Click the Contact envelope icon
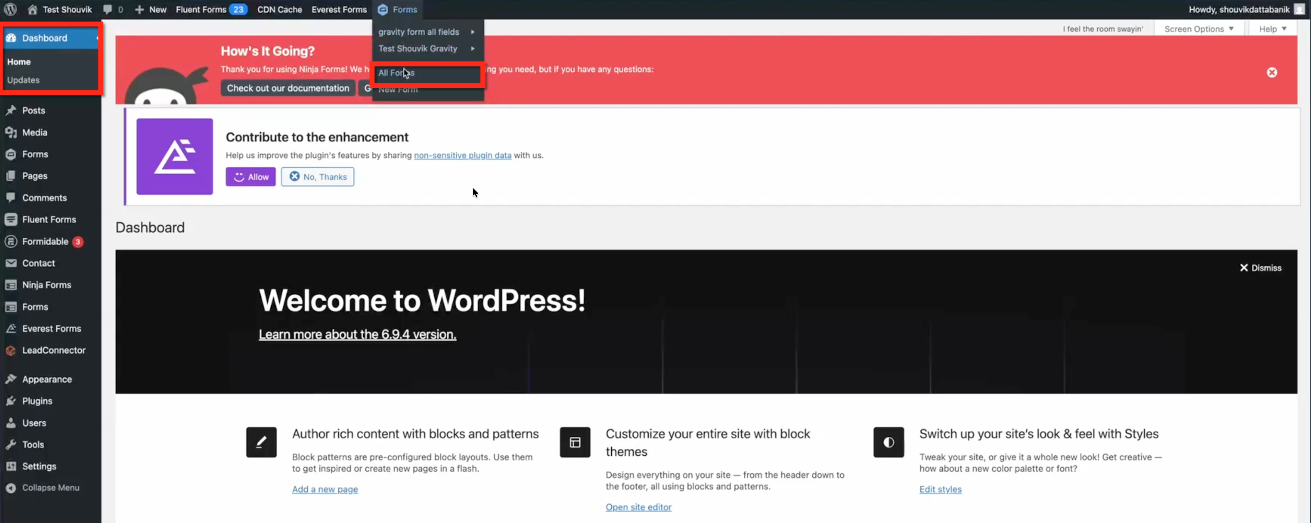Image resolution: width=1311 pixels, height=523 pixels. (x=11, y=263)
